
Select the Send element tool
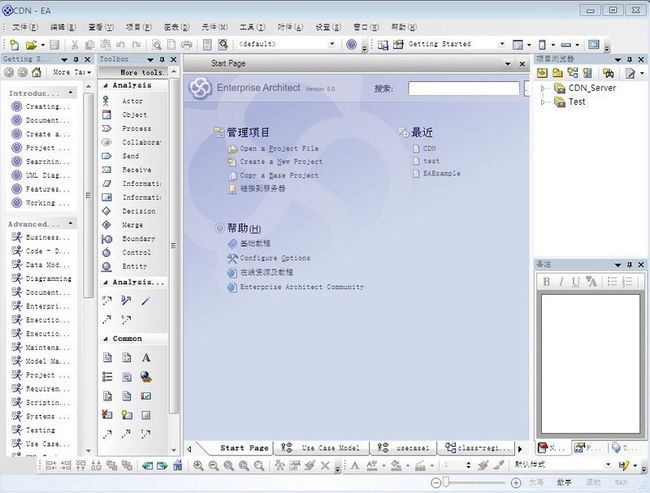(132, 156)
